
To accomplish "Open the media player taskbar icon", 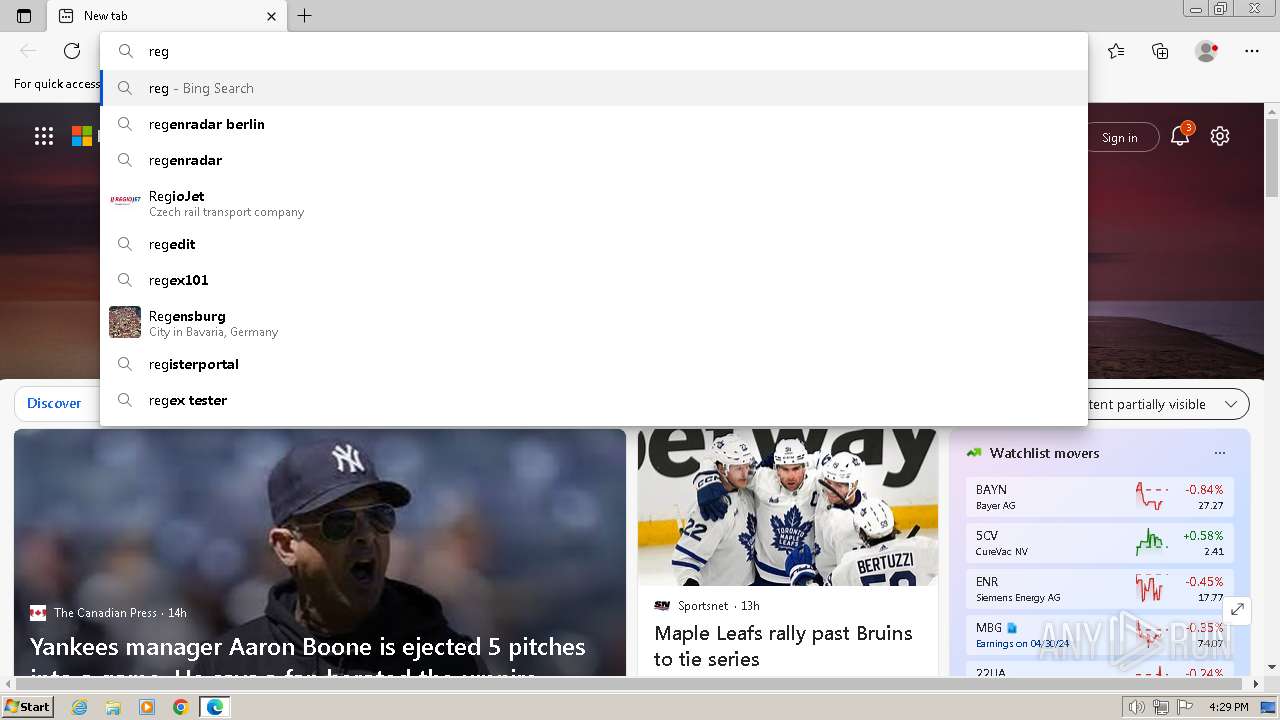I will tap(147, 707).
